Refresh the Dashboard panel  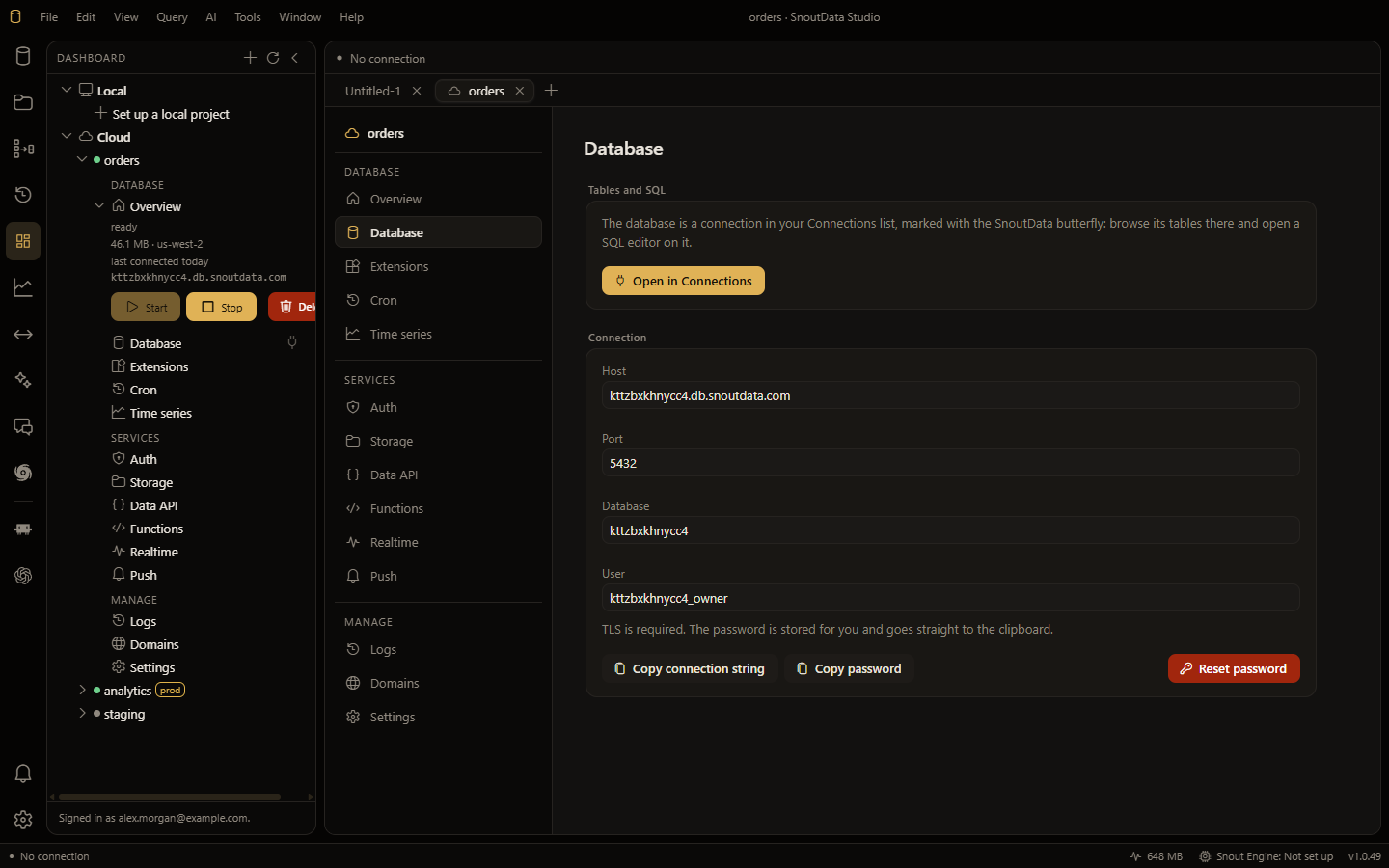point(273,58)
